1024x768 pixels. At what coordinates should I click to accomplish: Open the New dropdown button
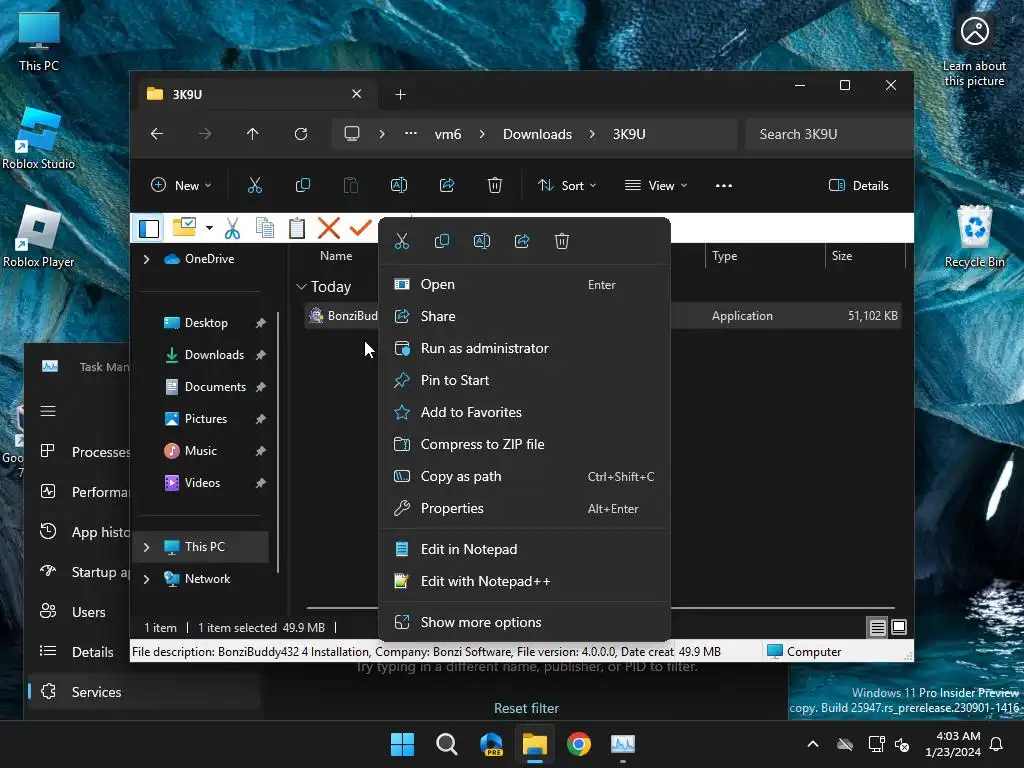(181, 185)
